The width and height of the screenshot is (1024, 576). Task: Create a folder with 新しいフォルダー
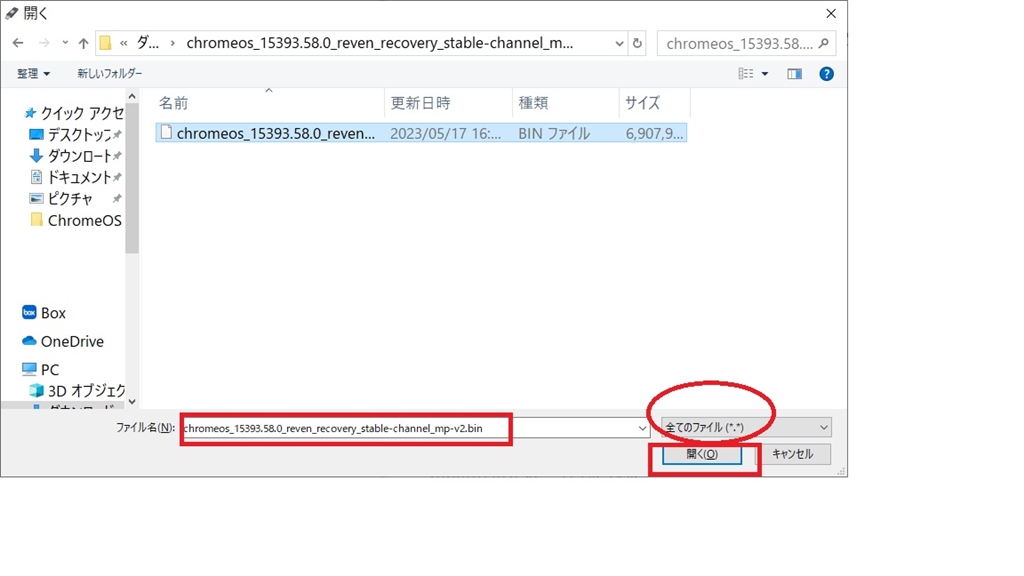(110, 74)
